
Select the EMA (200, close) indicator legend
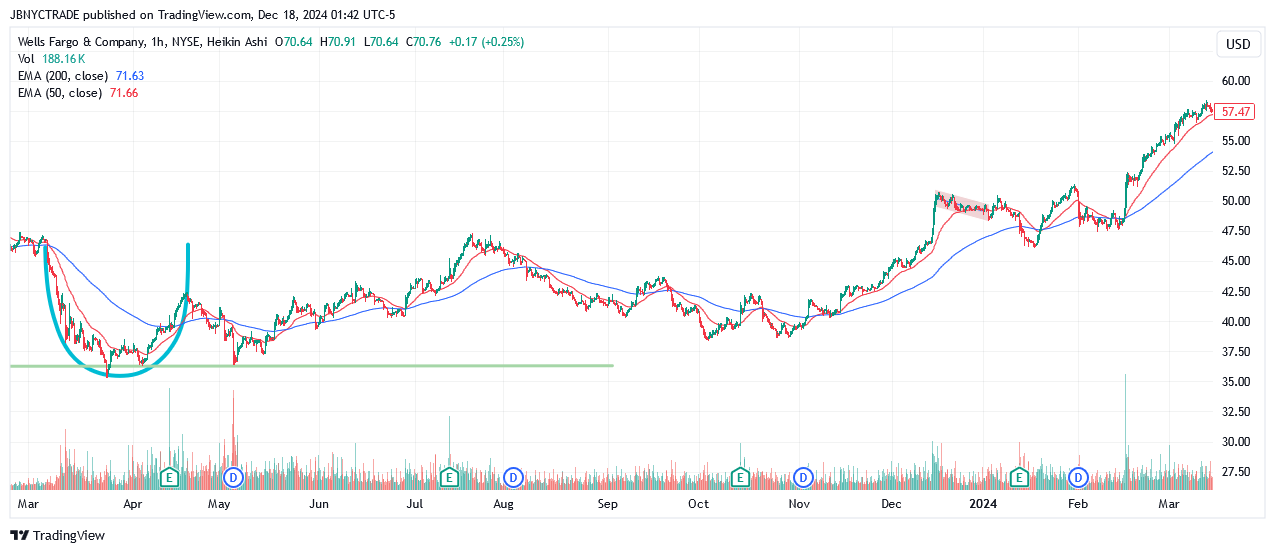pos(60,76)
